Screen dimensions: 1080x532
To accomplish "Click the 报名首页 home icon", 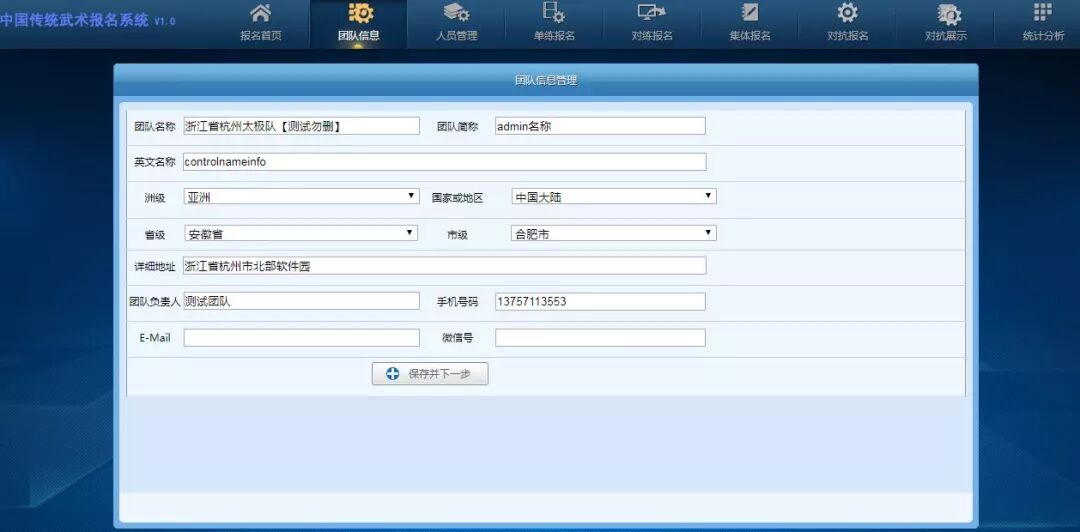I will (260, 14).
